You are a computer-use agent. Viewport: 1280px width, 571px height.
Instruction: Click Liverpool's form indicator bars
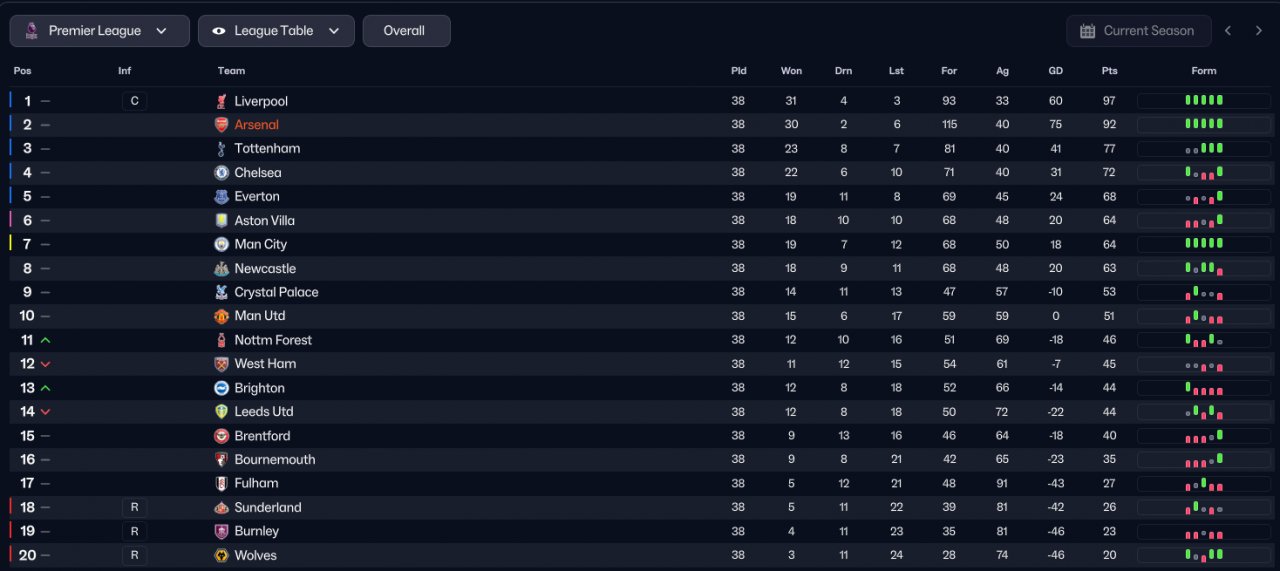pos(1203,101)
